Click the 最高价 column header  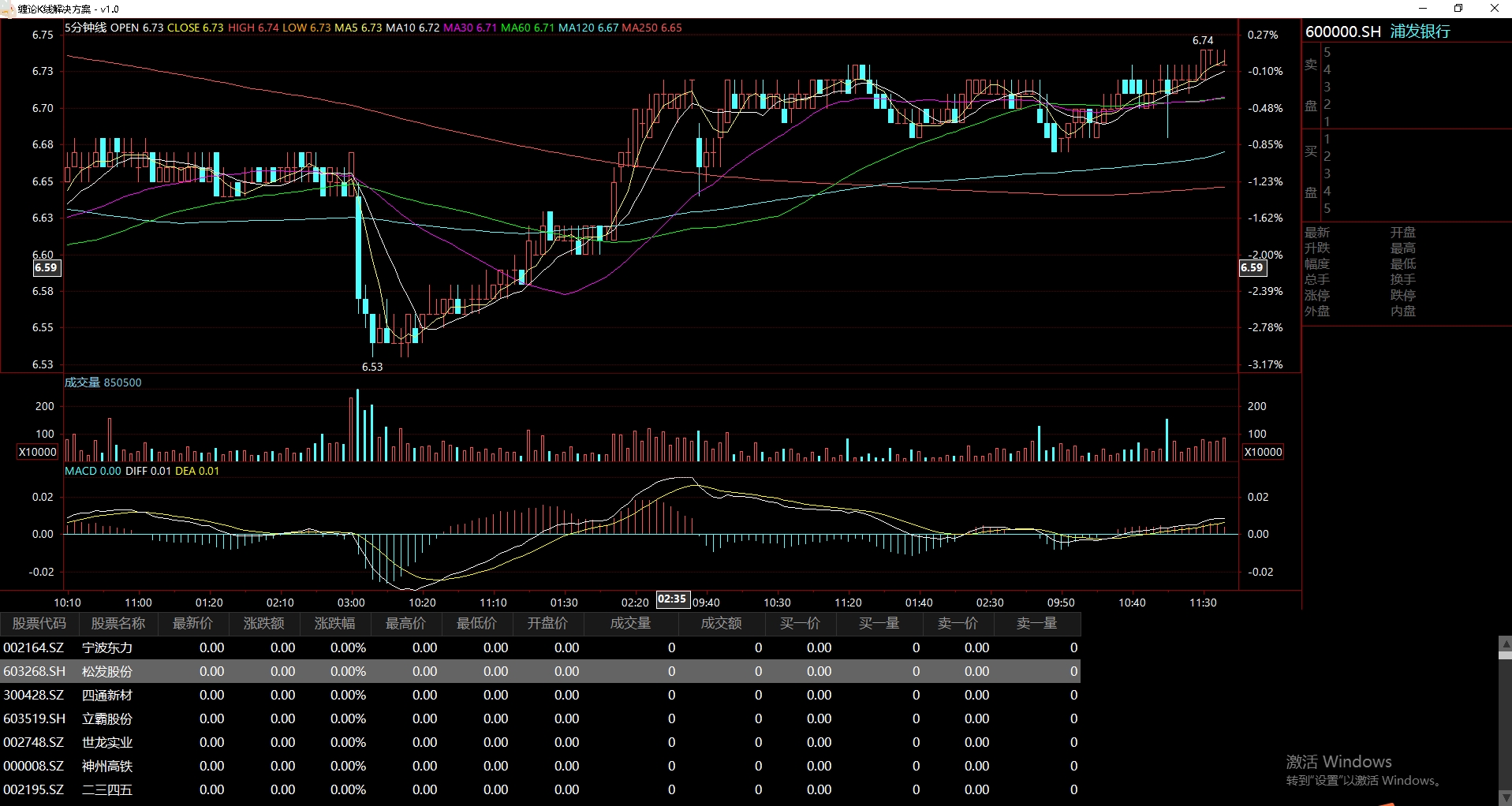(406, 624)
